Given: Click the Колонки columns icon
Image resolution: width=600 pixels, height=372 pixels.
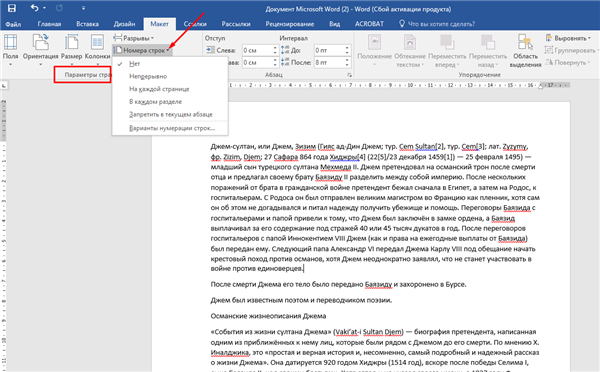Looking at the screenshot, I should [x=97, y=42].
